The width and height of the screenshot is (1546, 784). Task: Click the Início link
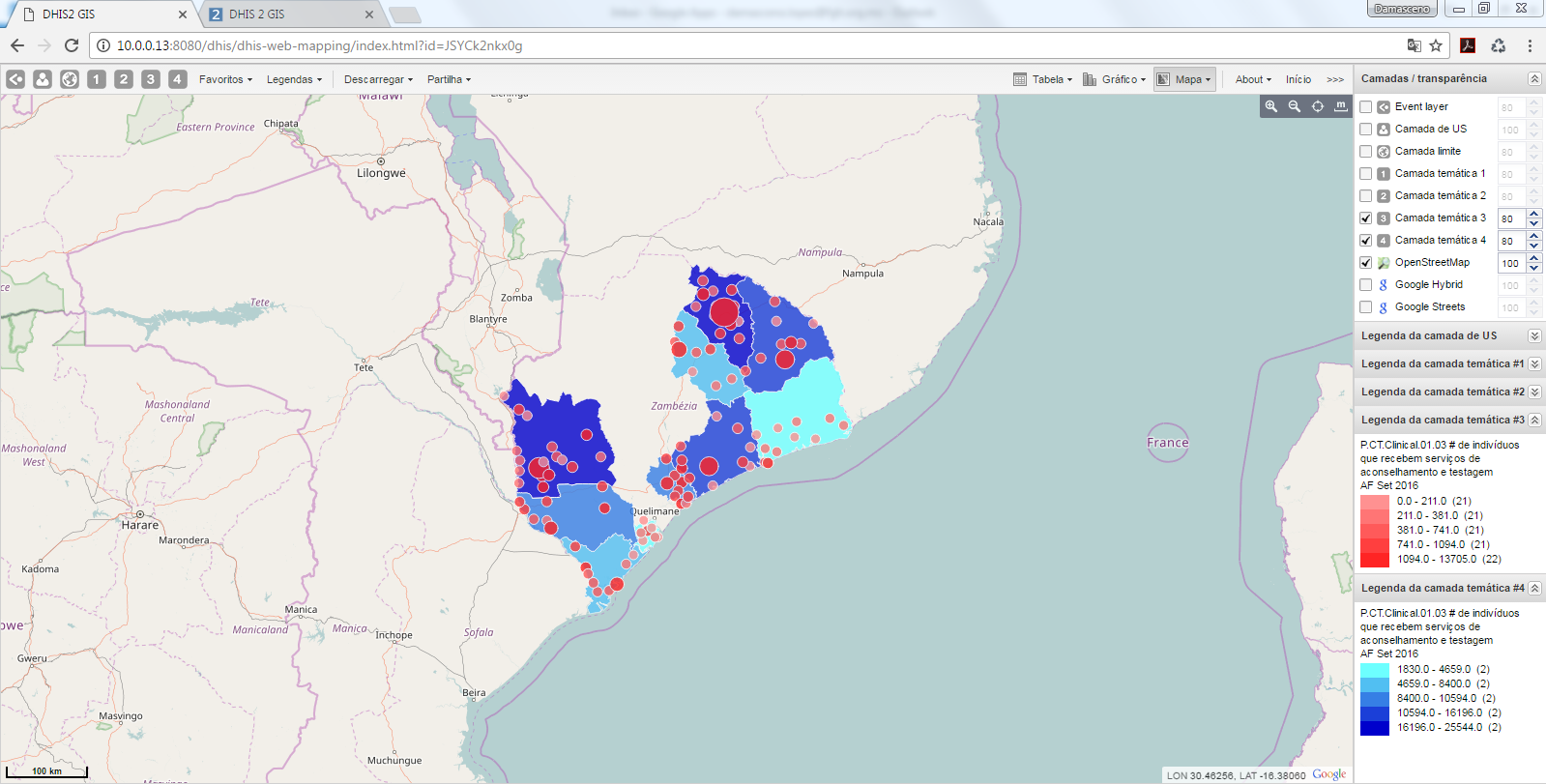(1298, 79)
